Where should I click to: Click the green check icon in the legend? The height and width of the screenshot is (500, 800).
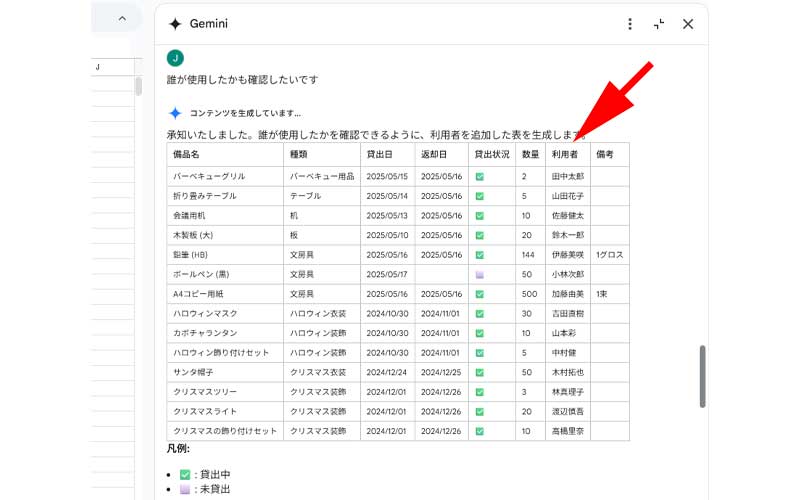184,474
